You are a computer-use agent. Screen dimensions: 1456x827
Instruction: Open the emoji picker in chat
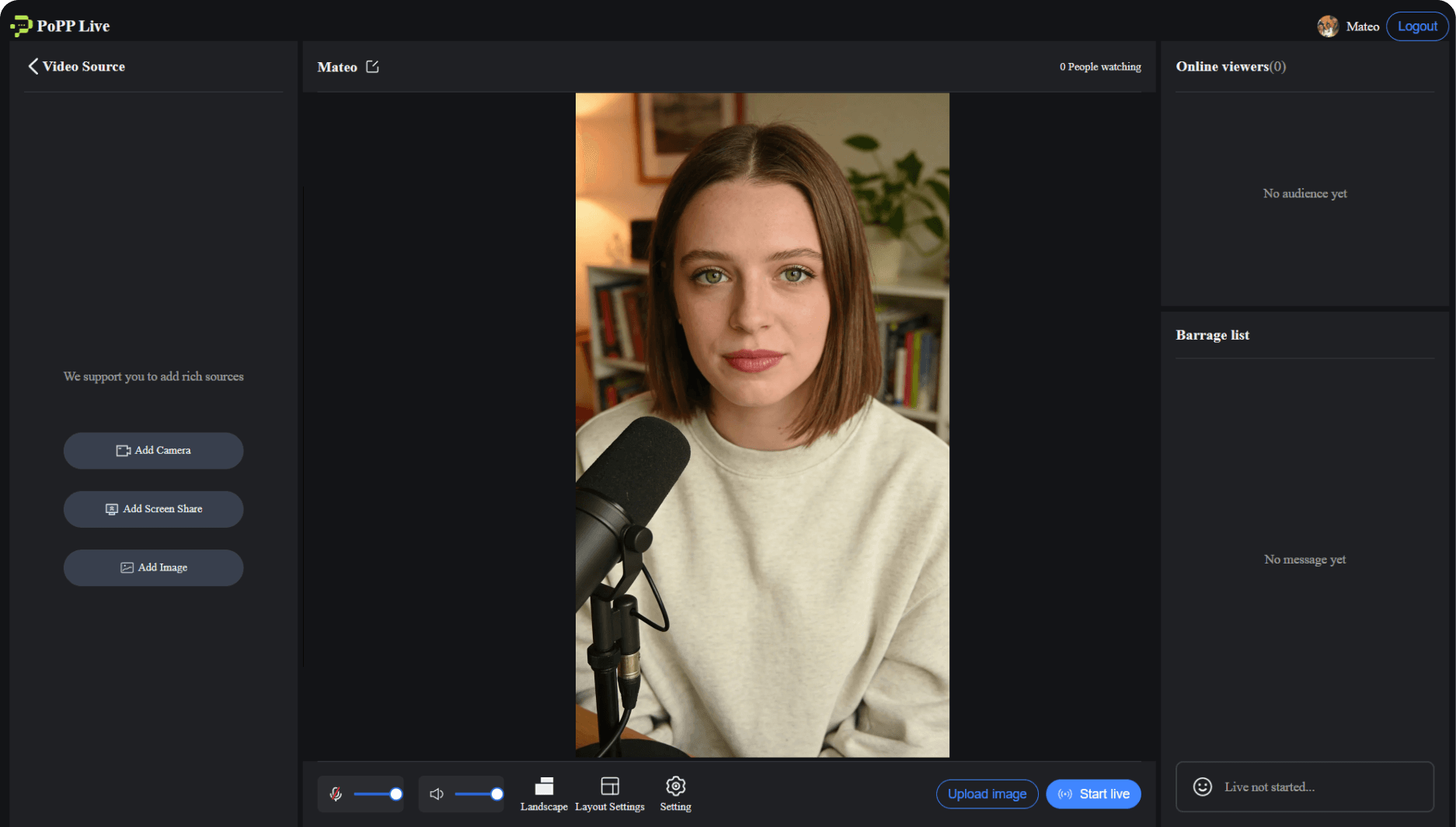tap(1202, 787)
